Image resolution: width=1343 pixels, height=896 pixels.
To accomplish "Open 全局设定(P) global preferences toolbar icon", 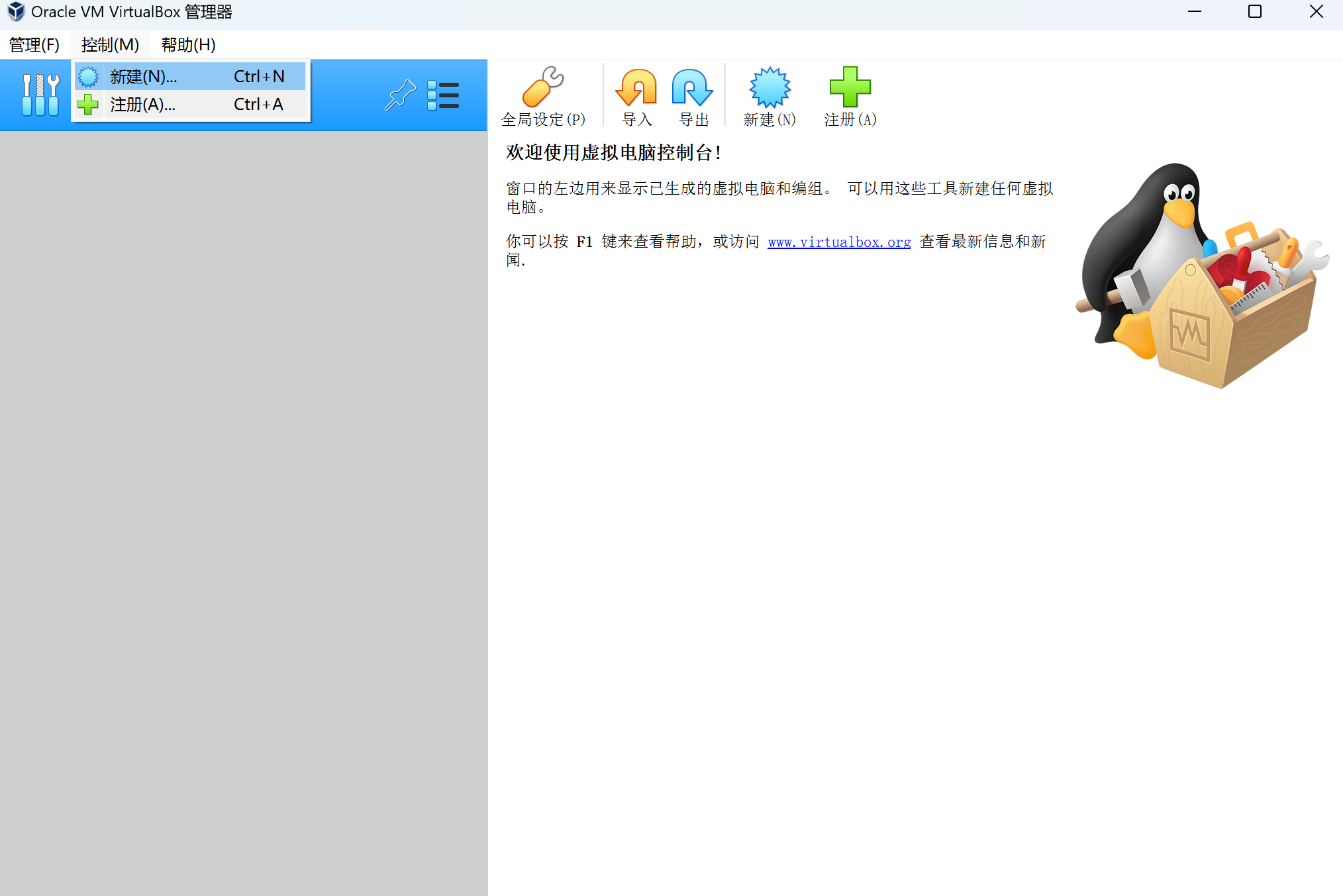I will pyautogui.click(x=543, y=97).
